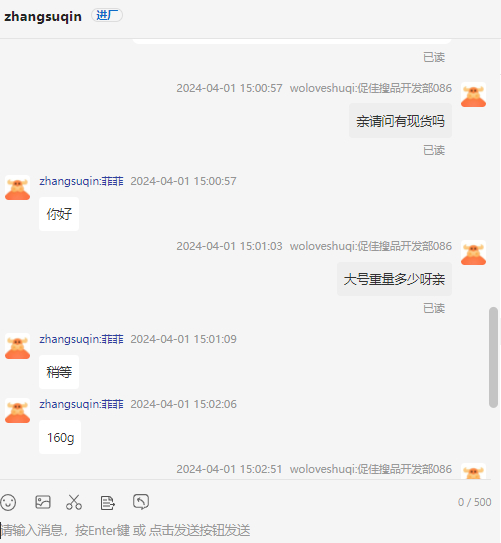Click zhangsuqin avatar beside 稍等 message
Viewport: 501px width, 543px height.
[x=17, y=346]
